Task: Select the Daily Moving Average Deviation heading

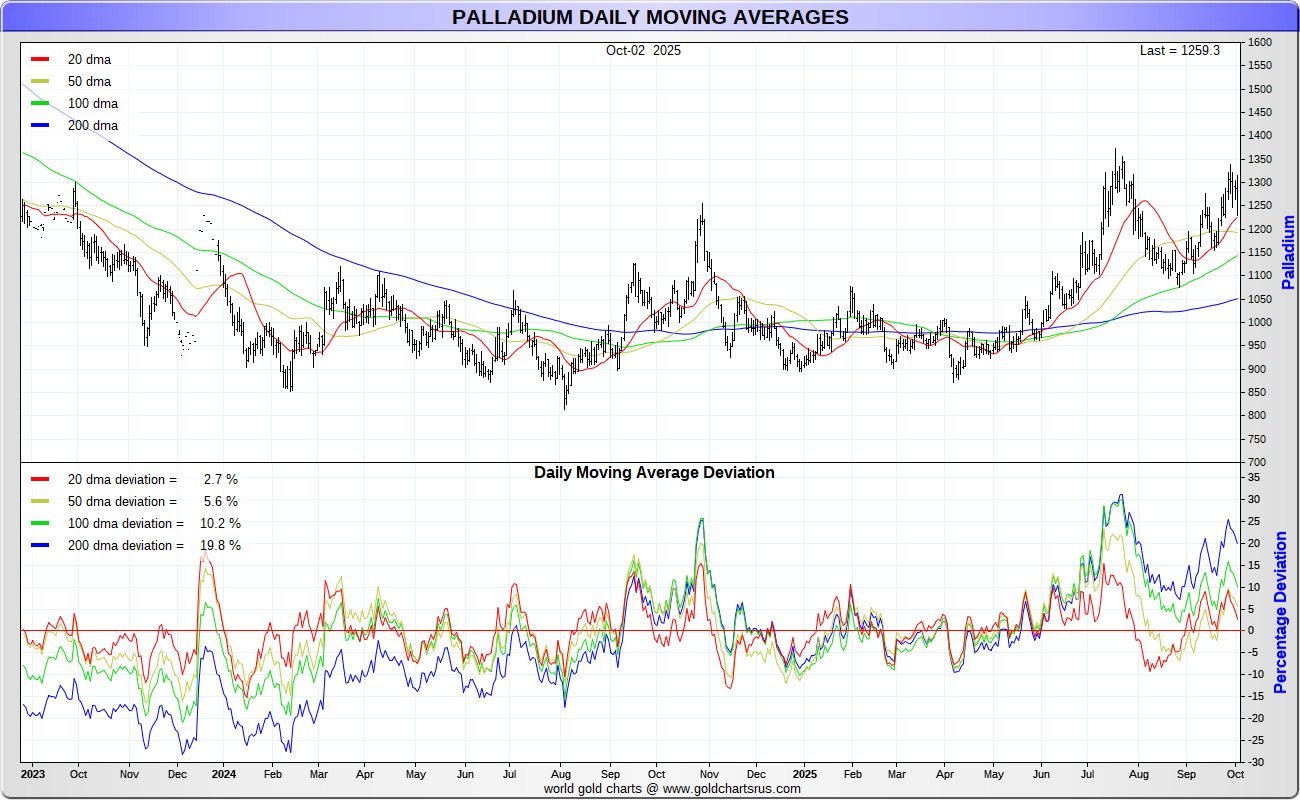Action: pos(654,472)
